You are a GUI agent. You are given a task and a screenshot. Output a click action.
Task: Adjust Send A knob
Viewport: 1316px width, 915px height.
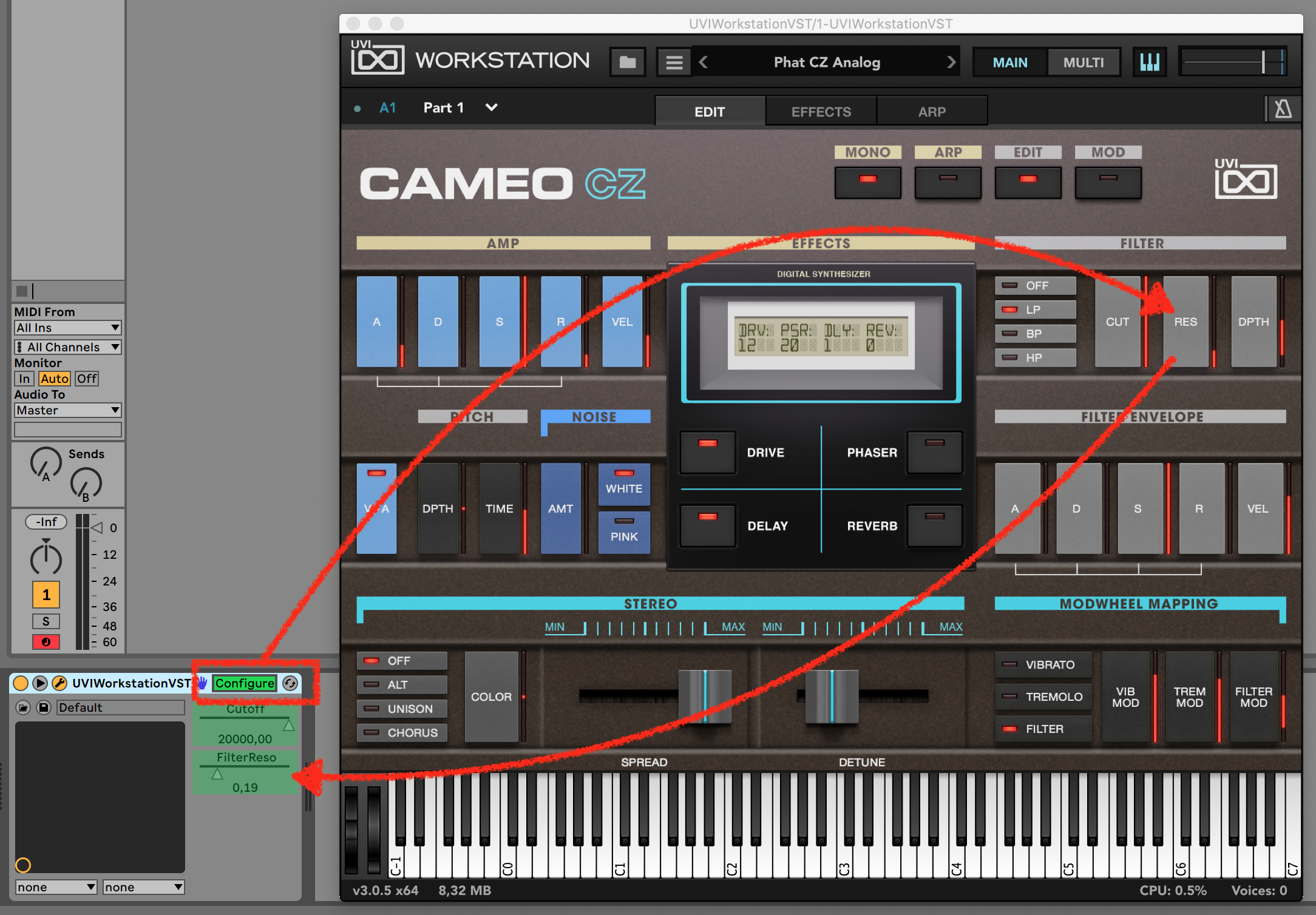[x=46, y=464]
